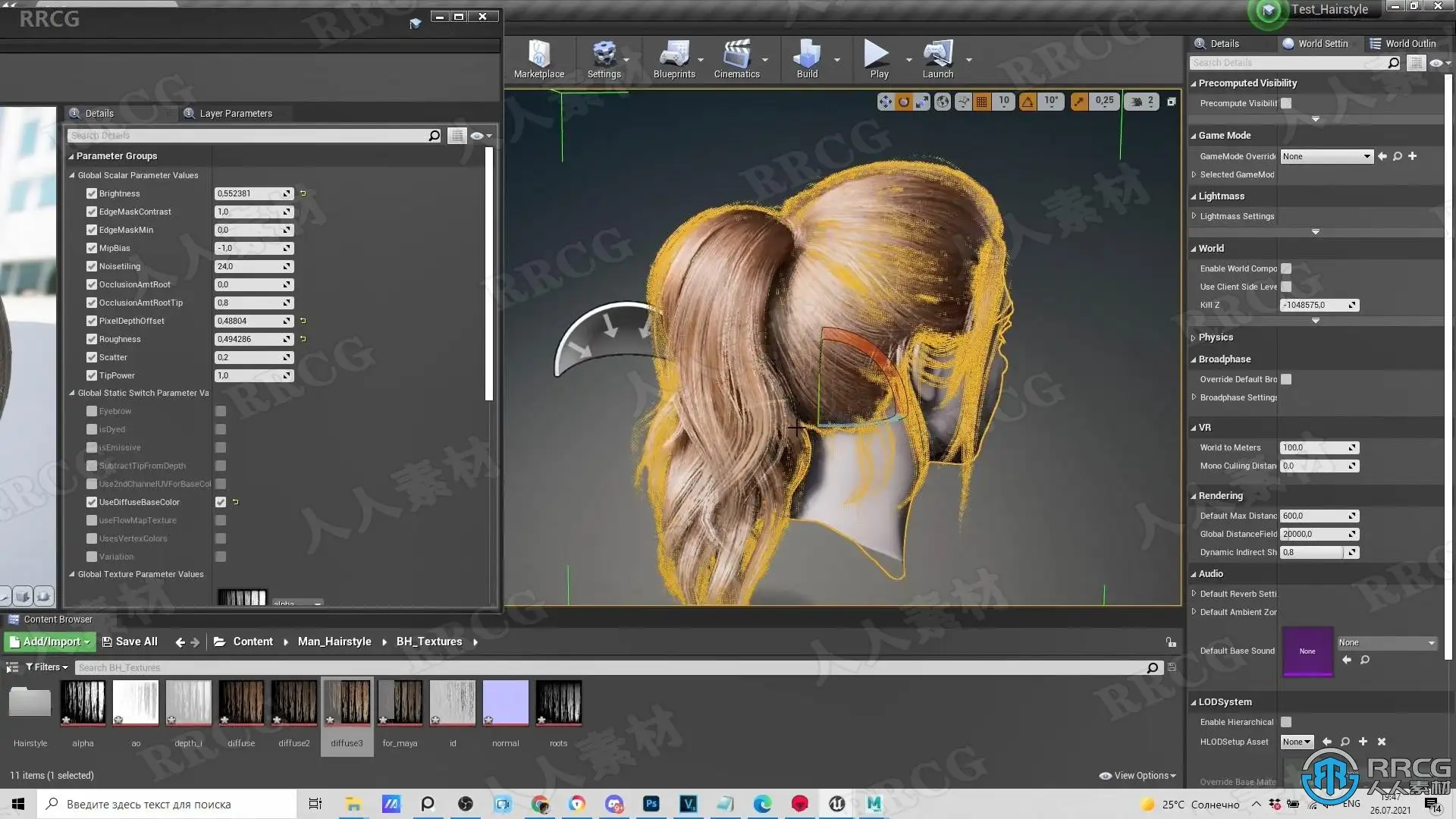Image resolution: width=1456 pixels, height=819 pixels.
Task: Uncheck the Brightness parameter checkbox
Action: 92,193
